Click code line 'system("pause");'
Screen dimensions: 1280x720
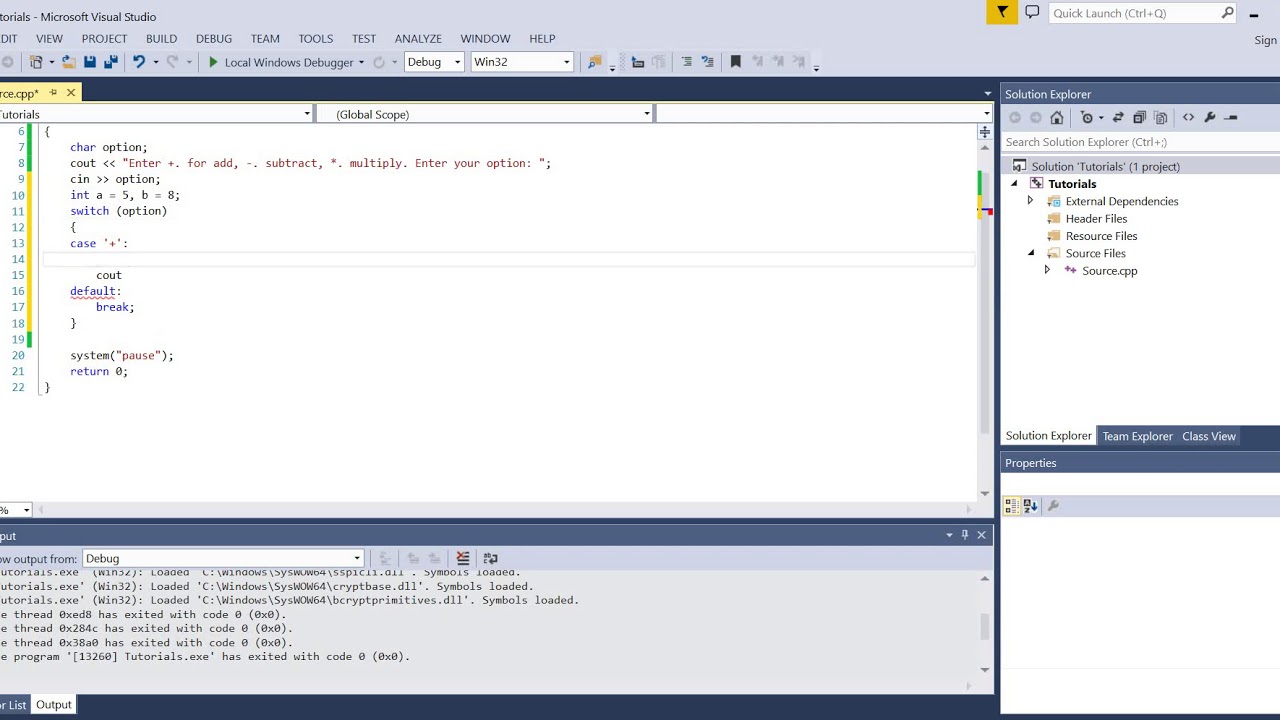[x=122, y=355]
